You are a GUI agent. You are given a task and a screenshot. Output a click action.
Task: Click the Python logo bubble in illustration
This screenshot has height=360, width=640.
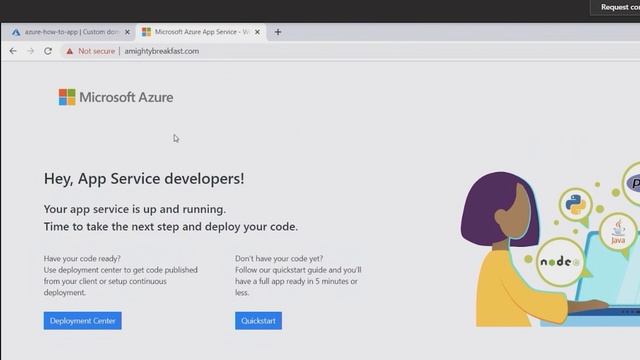click(x=576, y=204)
